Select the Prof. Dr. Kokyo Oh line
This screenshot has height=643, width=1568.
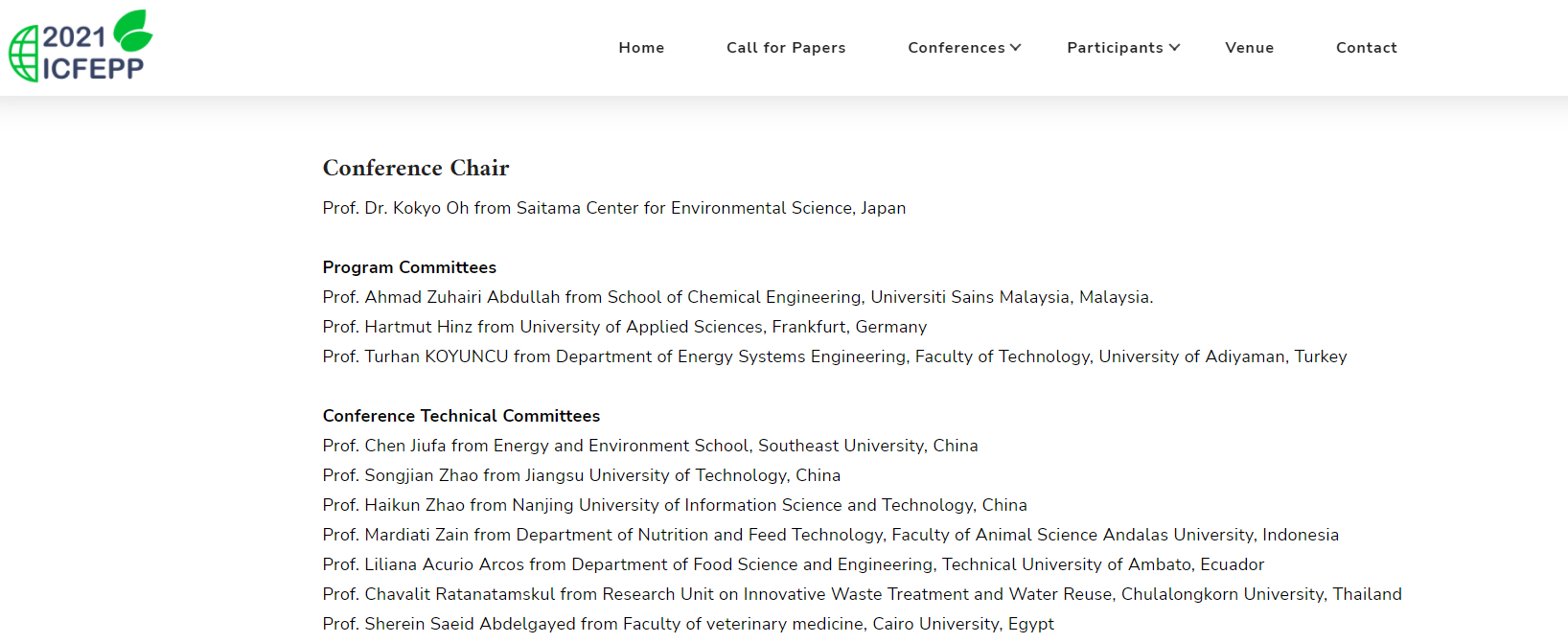614,208
